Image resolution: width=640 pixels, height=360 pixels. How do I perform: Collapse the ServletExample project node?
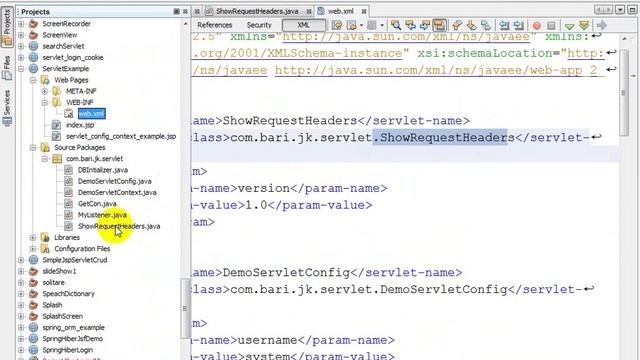tap(21, 69)
